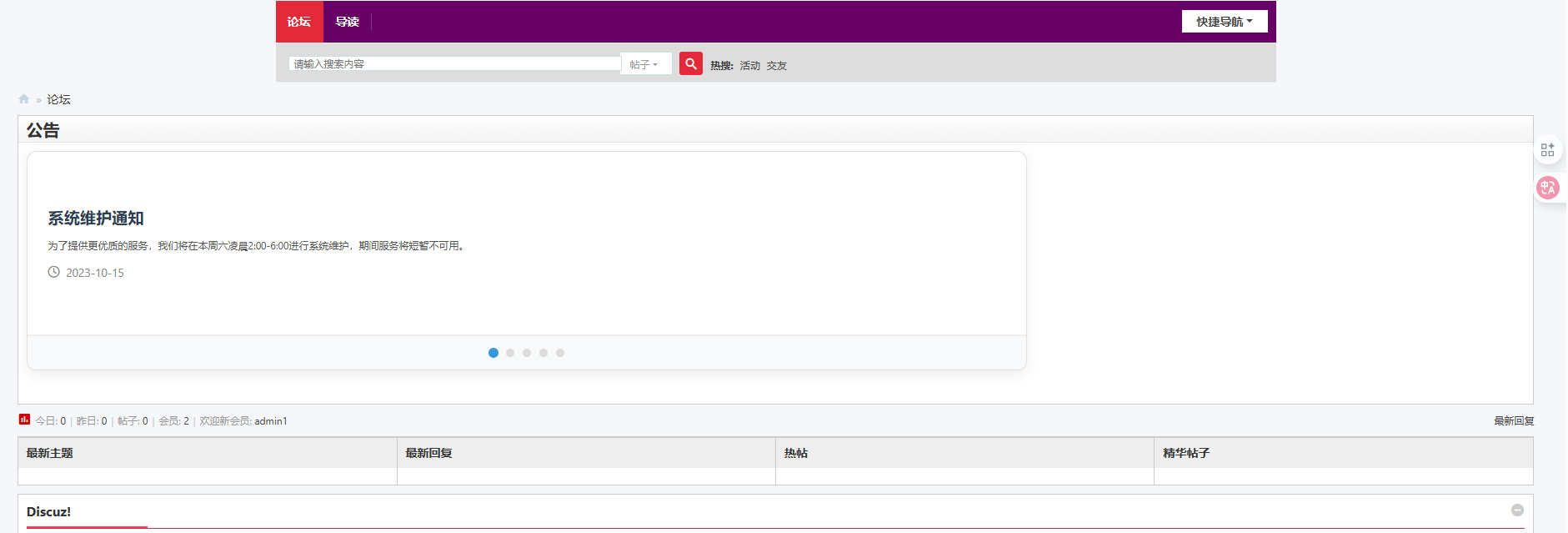Screen dimensions: 1568x533
Task: Select the second announcement carousel dot
Action: [510, 353]
